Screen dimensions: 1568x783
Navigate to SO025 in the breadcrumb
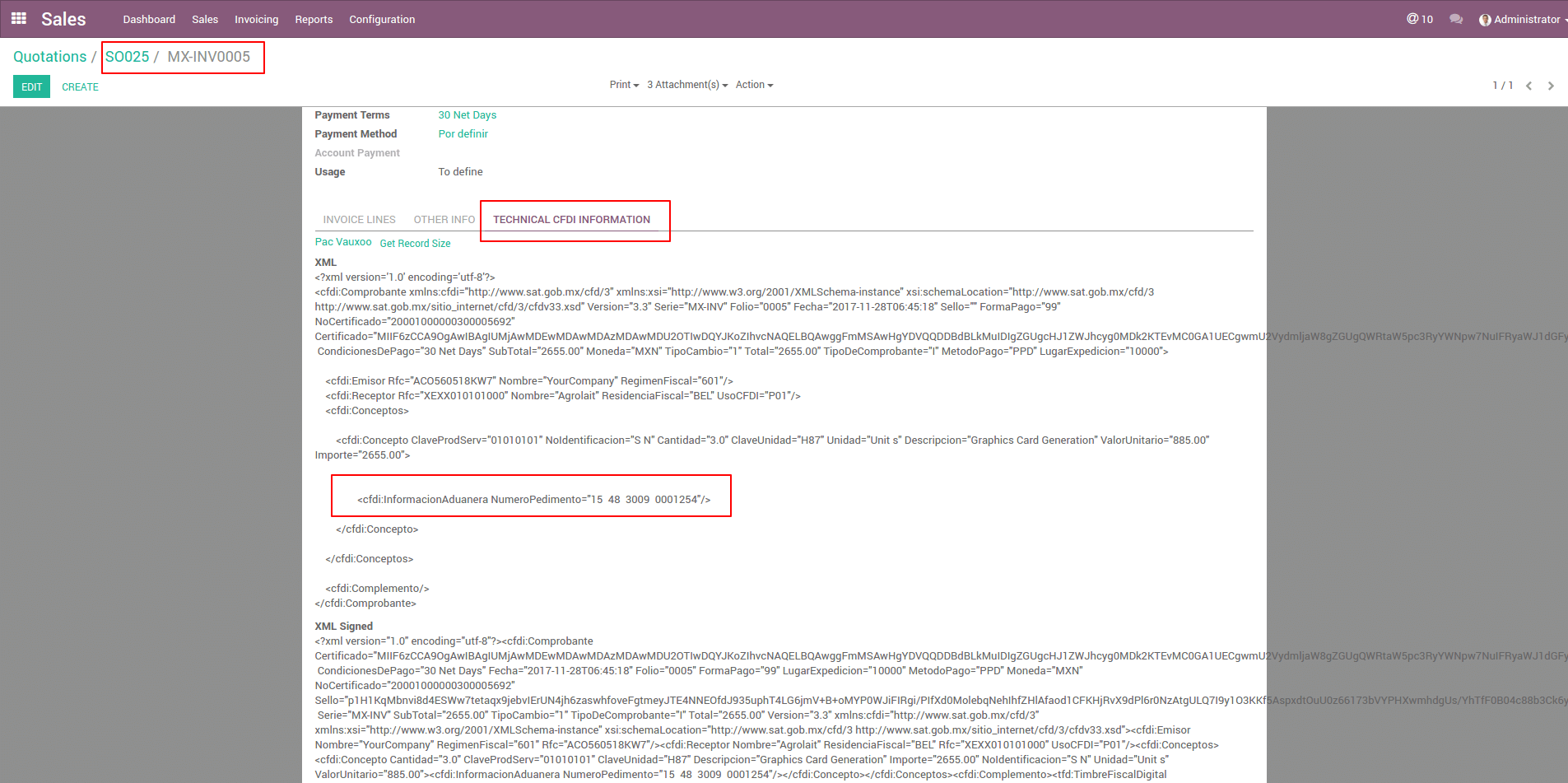[x=127, y=57]
